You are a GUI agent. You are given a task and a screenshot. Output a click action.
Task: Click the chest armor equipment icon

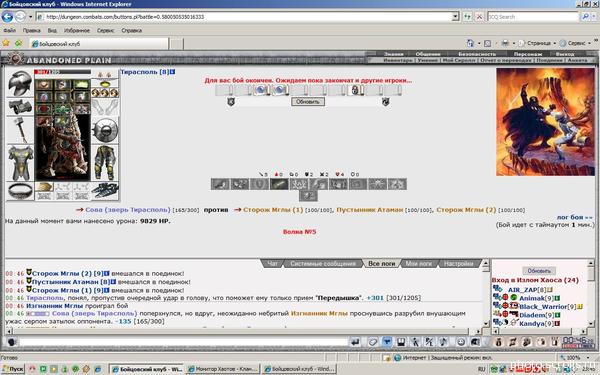tap(20, 163)
